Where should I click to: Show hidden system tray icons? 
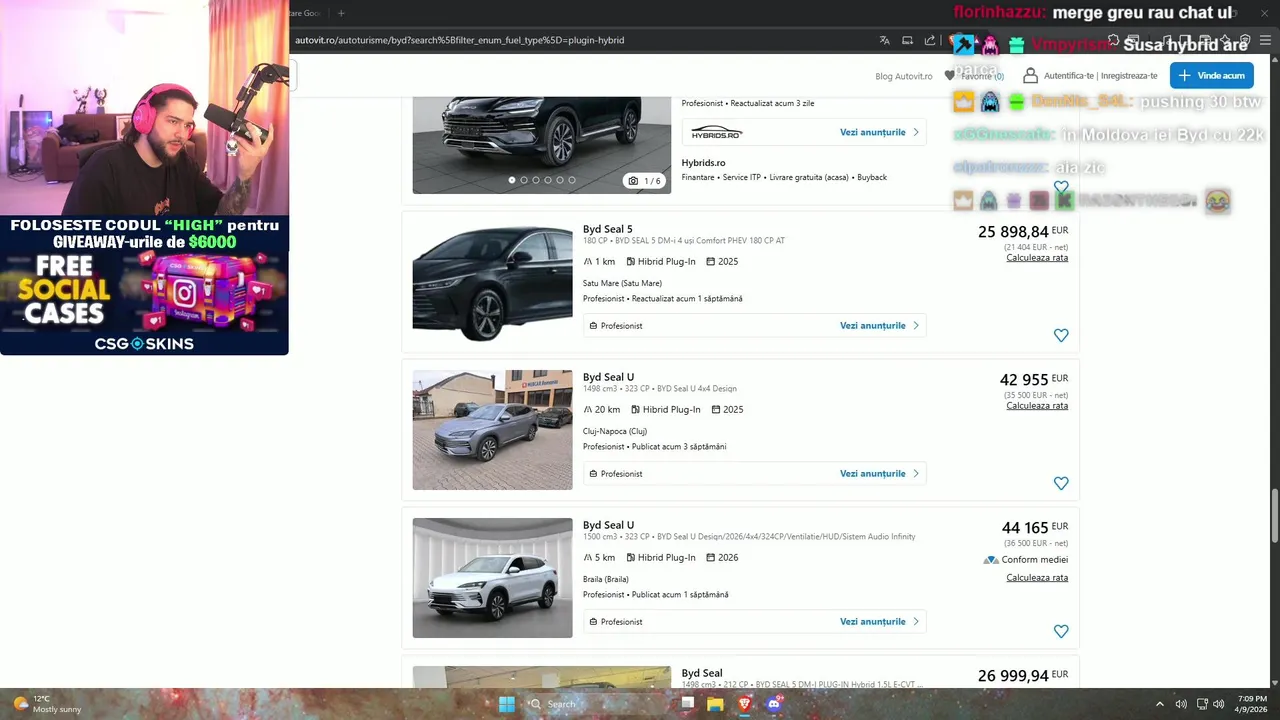[x=1160, y=704]
